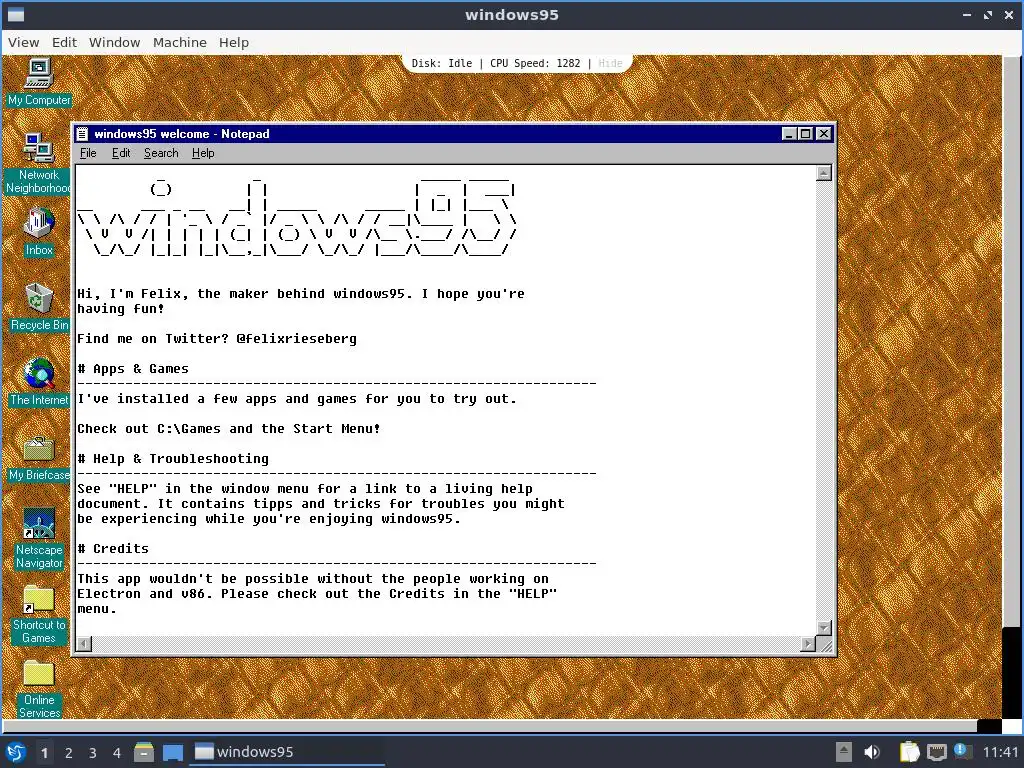The width and height of the screenshot is (1024, 768).
Task: Minimize the Notepad window
Action: (789, 134)
